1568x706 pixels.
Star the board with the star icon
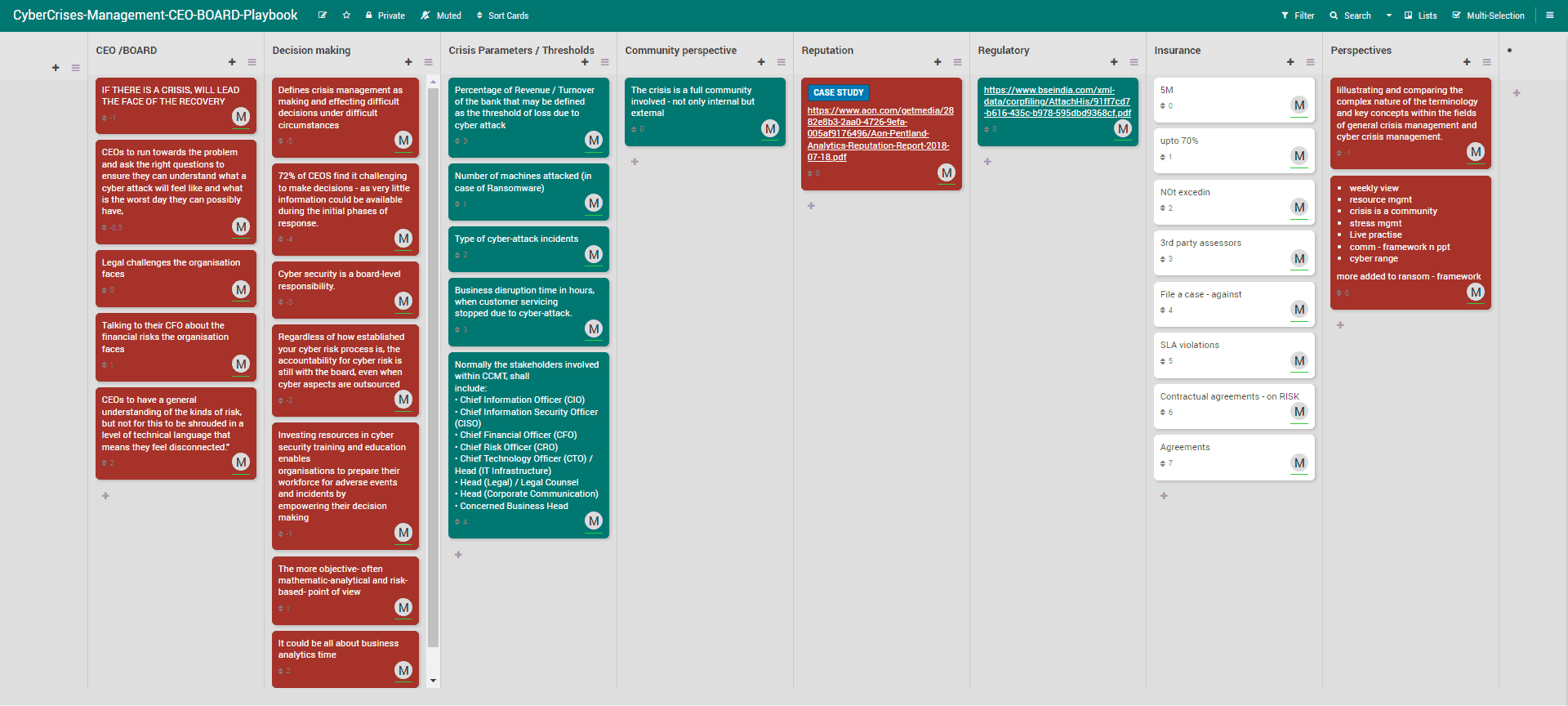point(346,16)
